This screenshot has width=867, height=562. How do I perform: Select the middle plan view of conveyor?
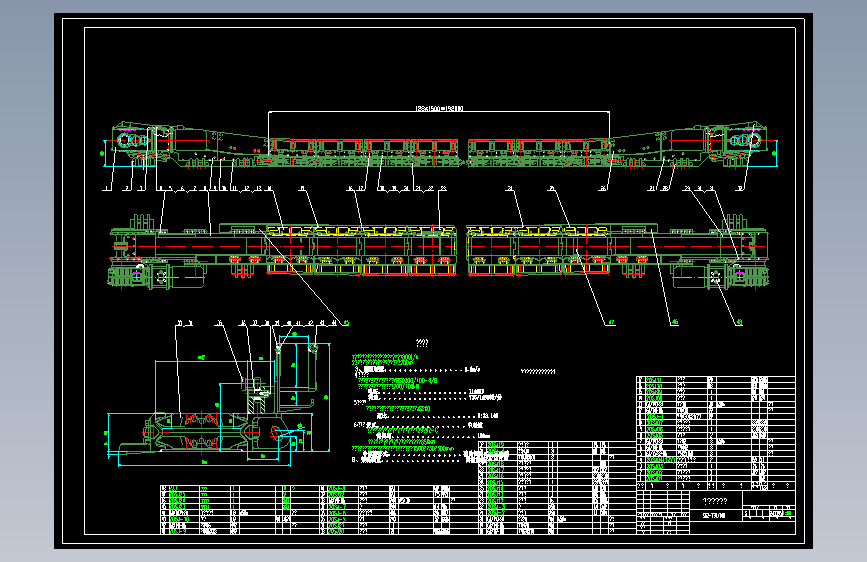click(x=439, y=252)
